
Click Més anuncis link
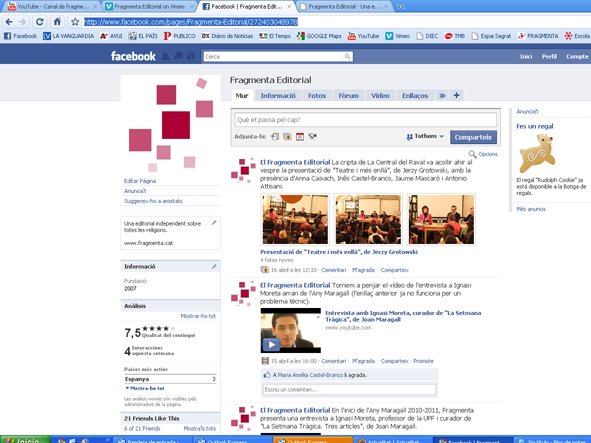point(531,209)
